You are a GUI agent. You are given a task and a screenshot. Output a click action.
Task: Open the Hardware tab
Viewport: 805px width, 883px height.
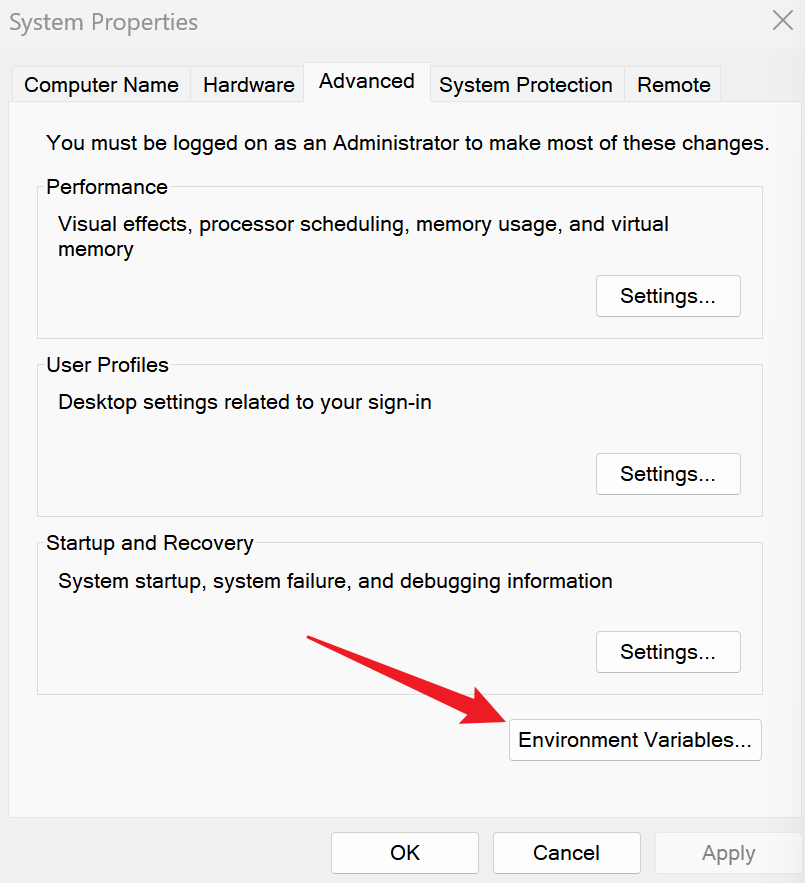tap(248, 85)
